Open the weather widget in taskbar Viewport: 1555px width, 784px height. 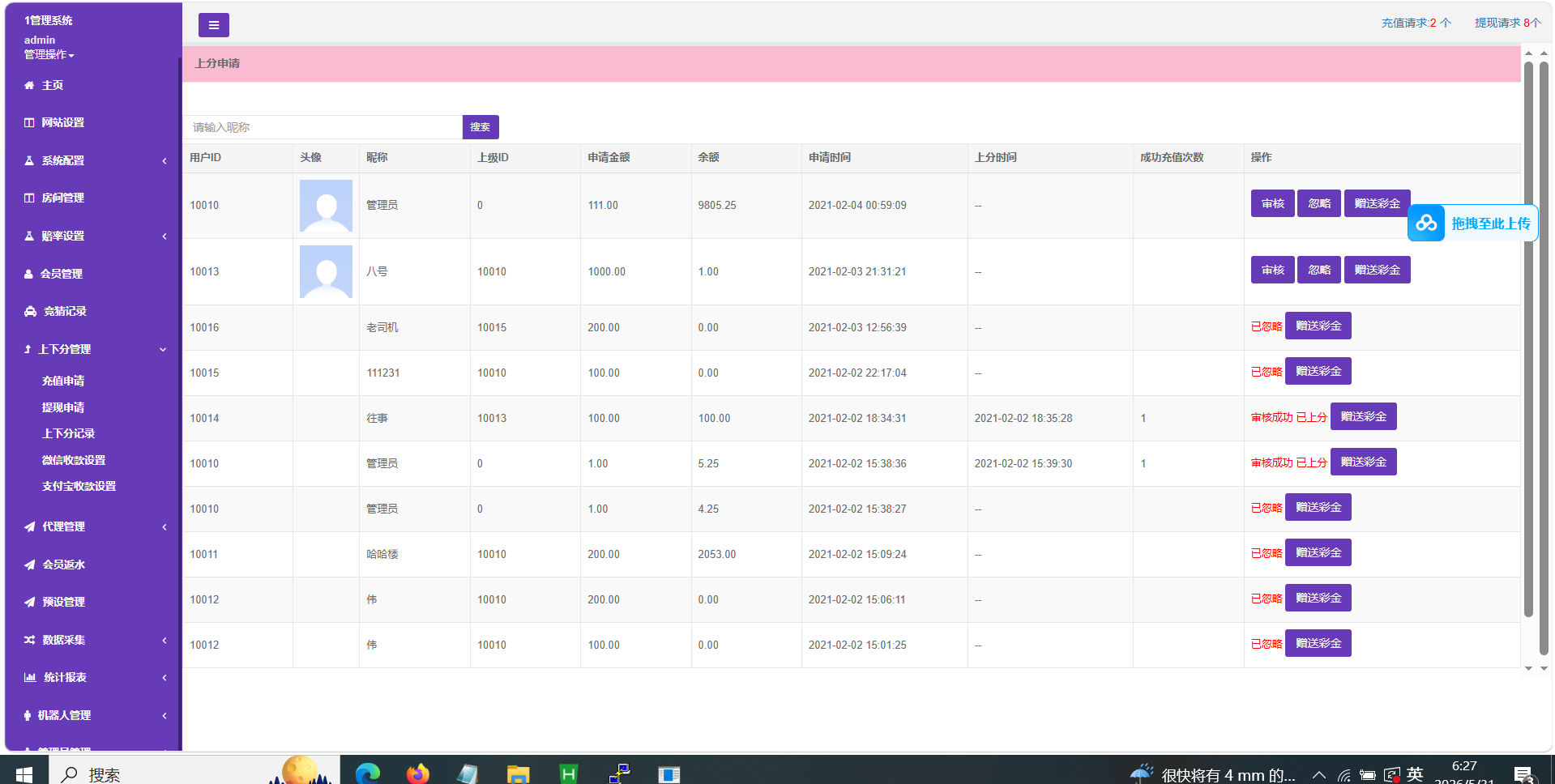click(x=1212, y=774)
